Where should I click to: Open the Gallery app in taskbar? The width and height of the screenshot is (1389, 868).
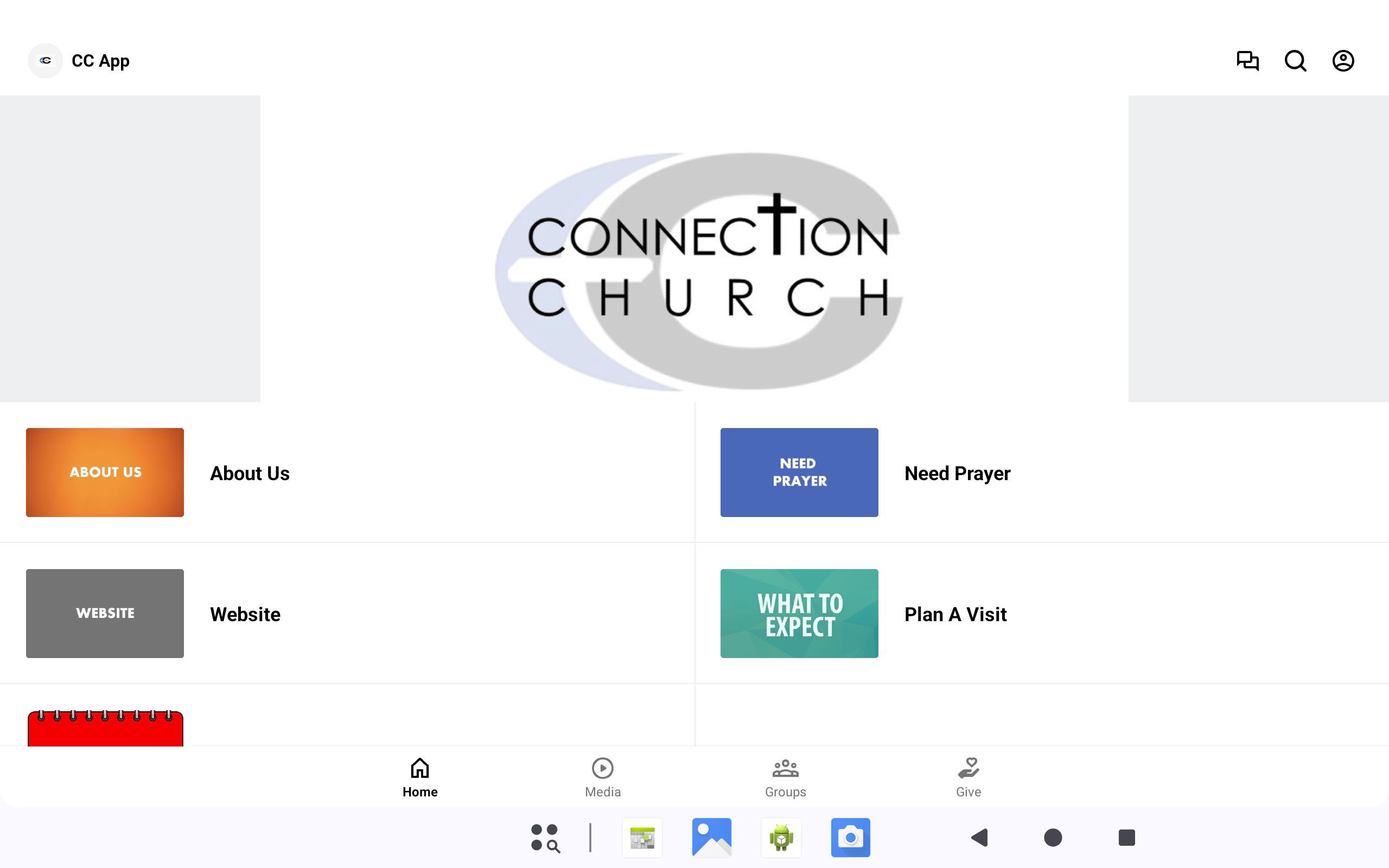click(x=711, y=838)
